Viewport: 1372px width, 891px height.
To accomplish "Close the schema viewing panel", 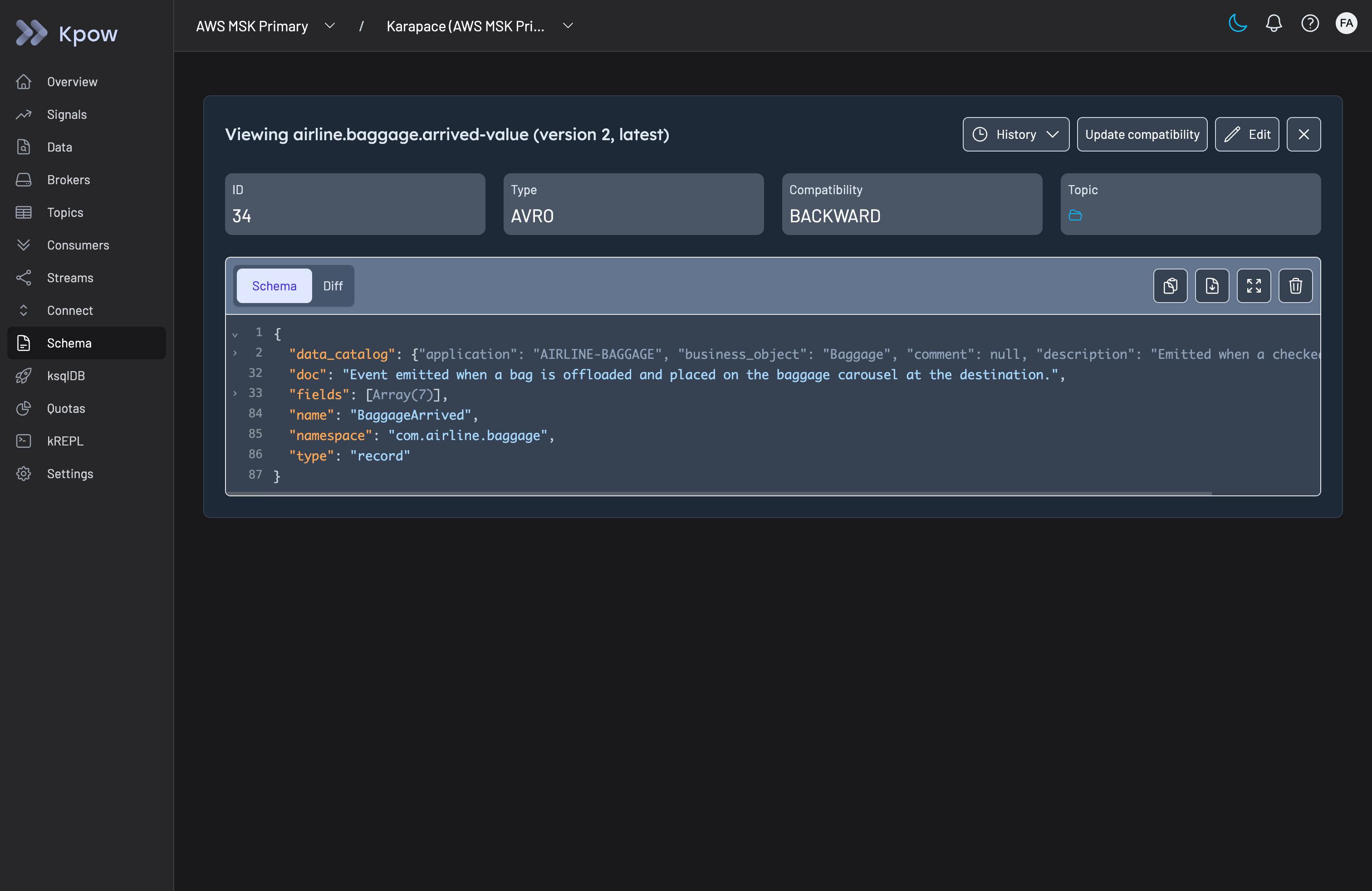I will [1303, 134].
